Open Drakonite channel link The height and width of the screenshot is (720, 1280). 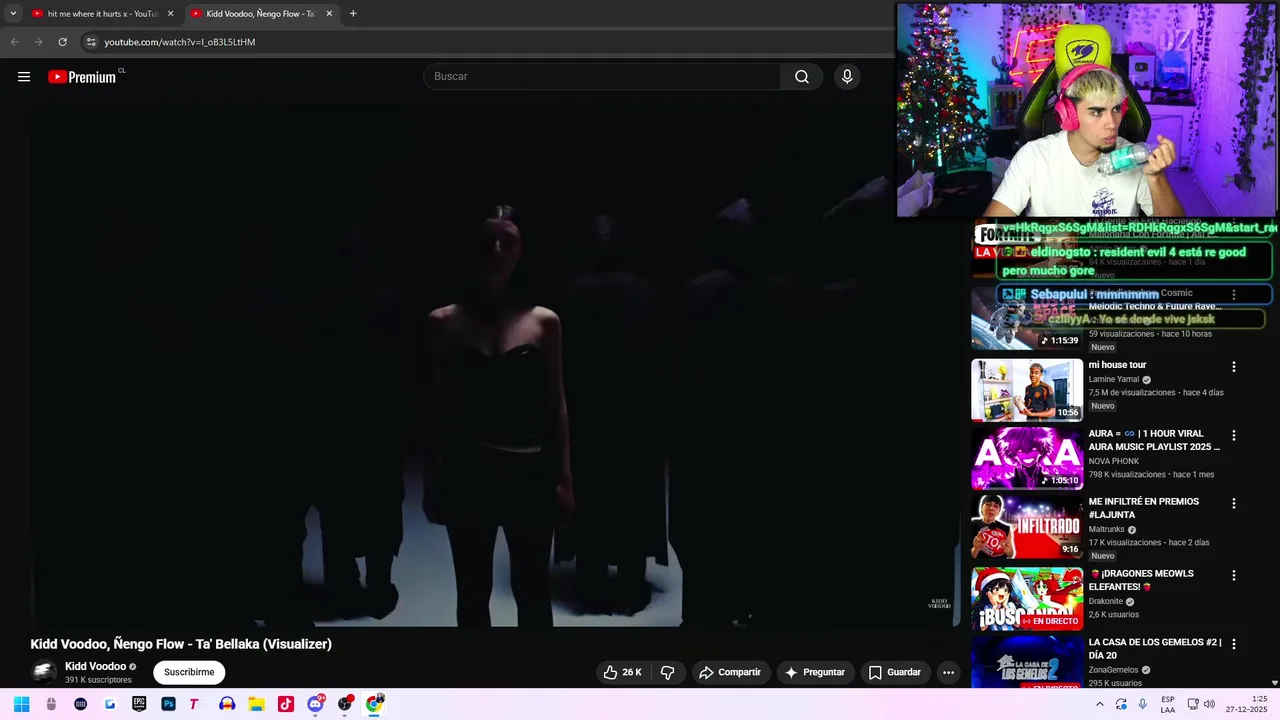pyautogui.click(x=1106, y=602)
